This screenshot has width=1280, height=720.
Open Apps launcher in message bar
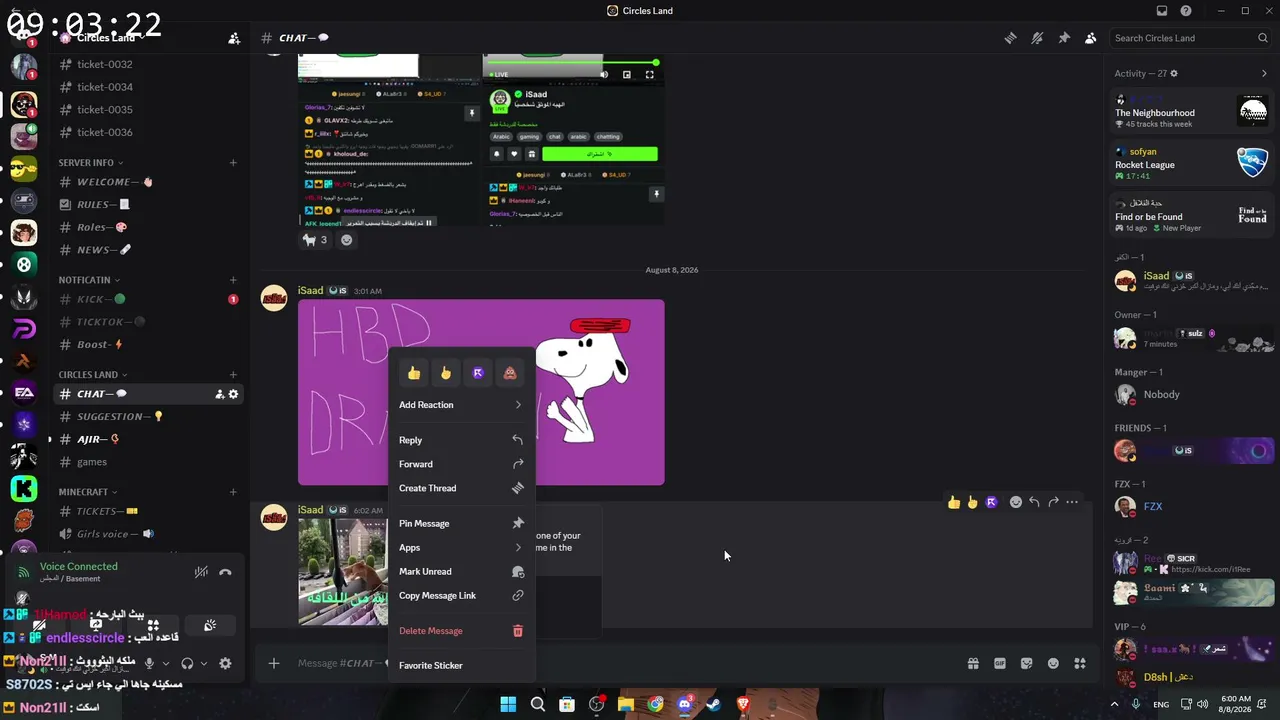[x=1080, y=663]
